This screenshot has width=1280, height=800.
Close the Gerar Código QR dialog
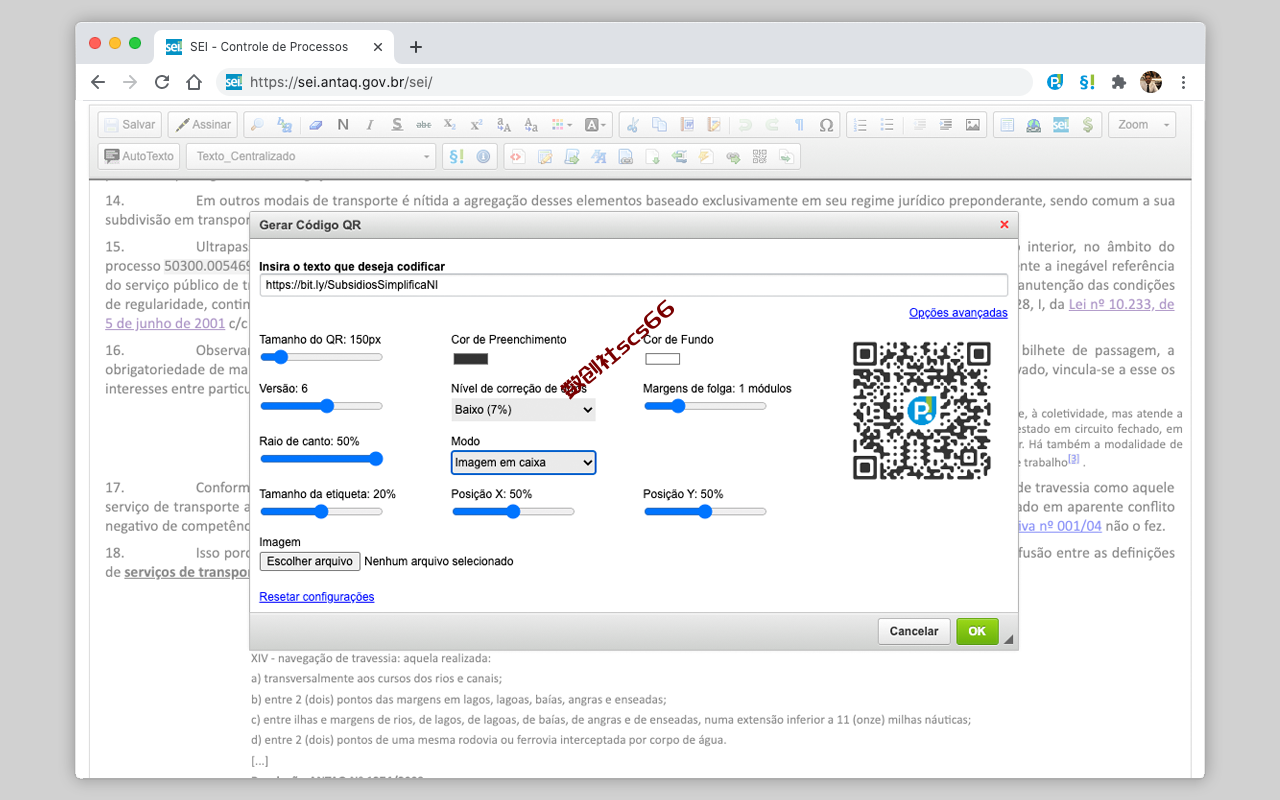coord(1004,225)
